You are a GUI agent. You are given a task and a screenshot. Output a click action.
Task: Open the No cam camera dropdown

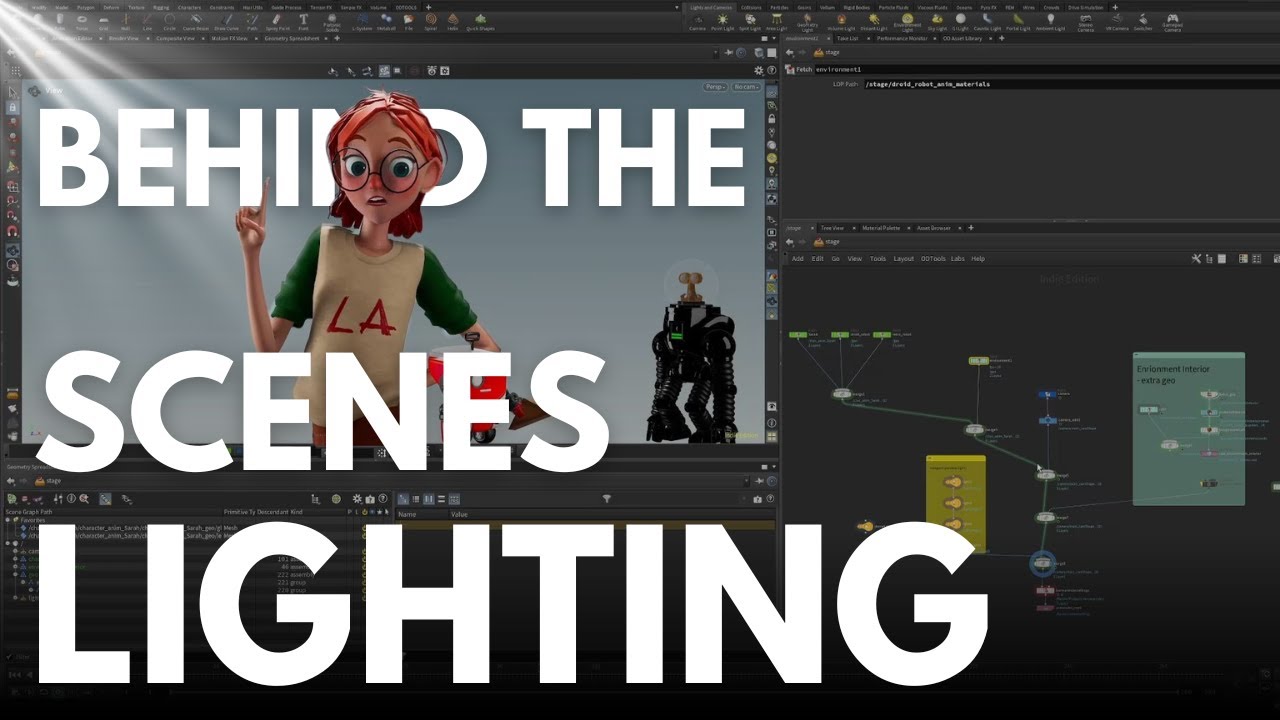746,87
